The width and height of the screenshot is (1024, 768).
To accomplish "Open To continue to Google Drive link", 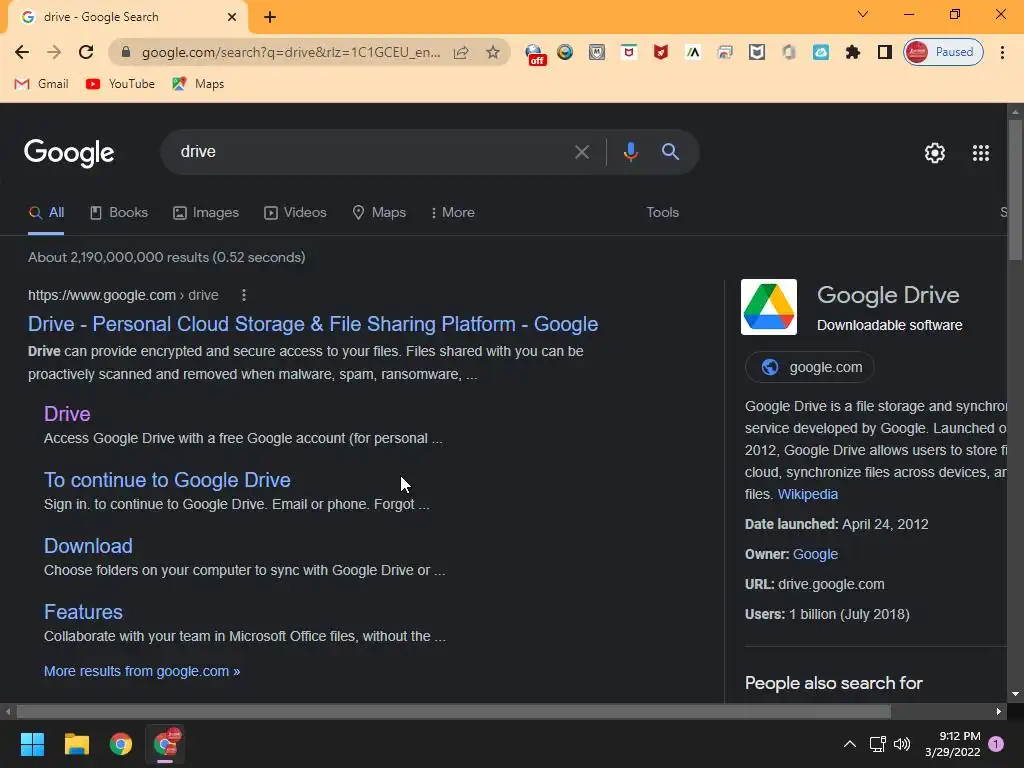I will [167, 480].
